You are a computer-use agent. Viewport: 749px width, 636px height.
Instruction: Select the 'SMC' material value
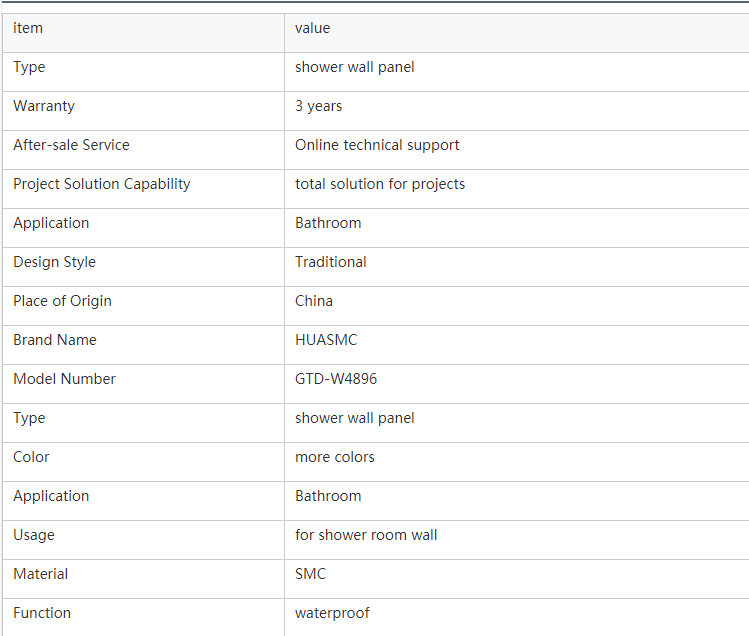tap(310, 574)
